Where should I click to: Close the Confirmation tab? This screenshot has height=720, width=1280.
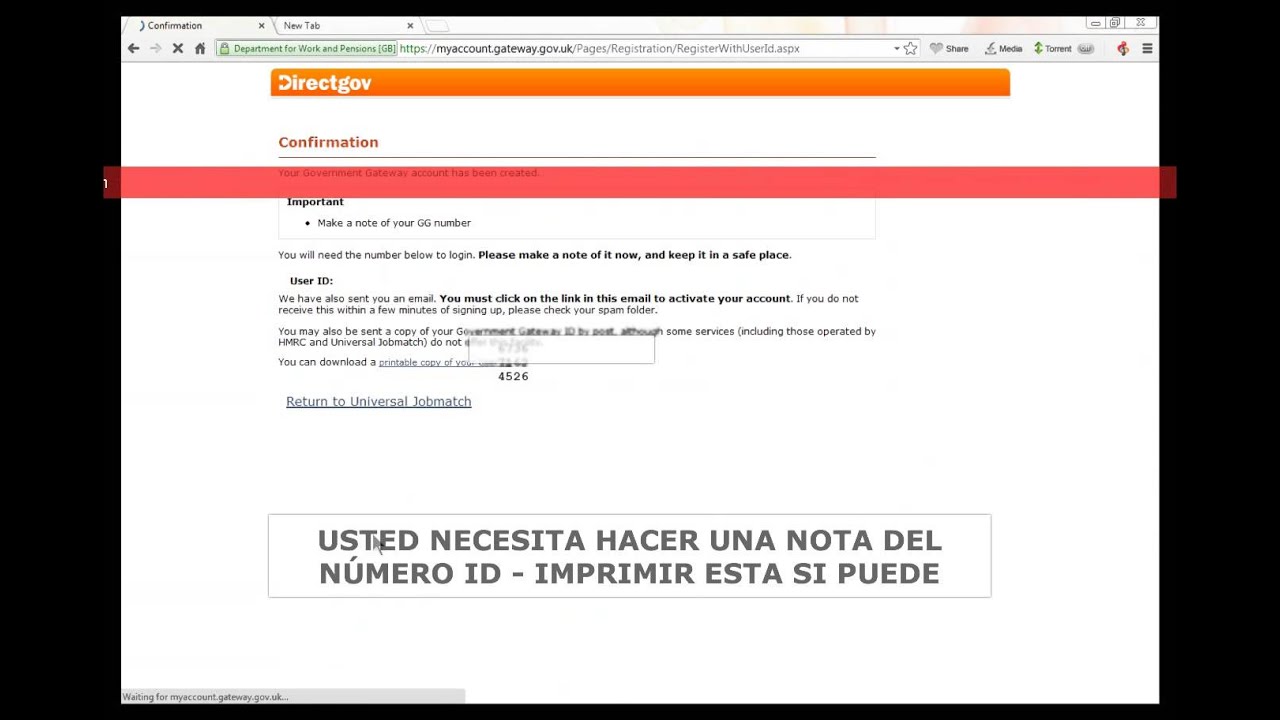coord(262,26)
